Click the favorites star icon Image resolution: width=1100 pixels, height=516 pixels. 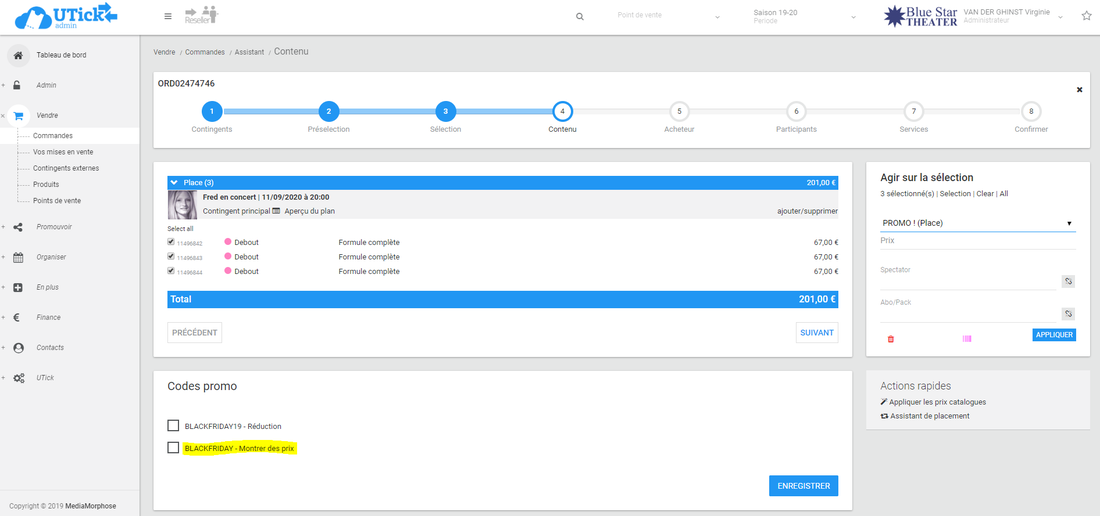click(1086, 16)
